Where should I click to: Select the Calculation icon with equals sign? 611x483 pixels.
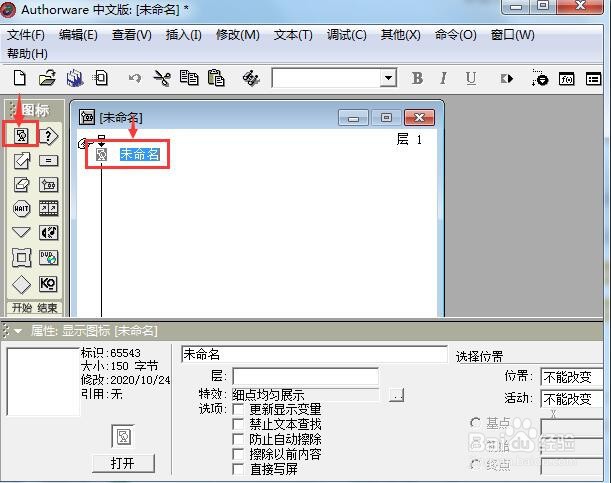coord(48,160)
